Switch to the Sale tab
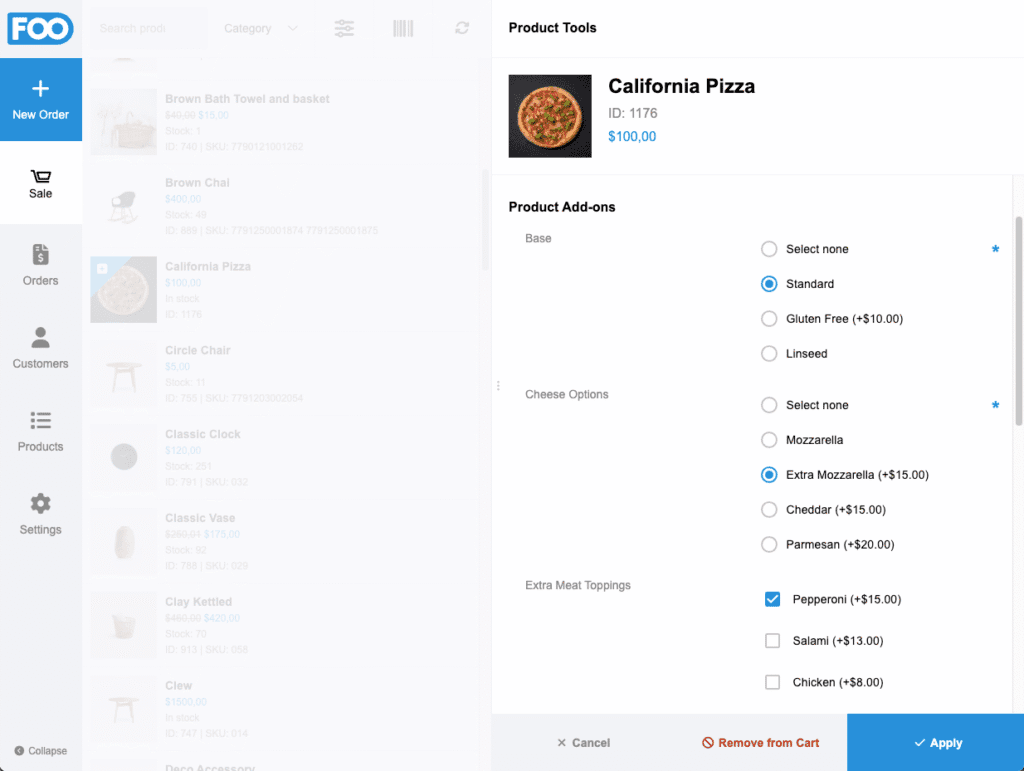The image size is (1024, 771). [x=40, y=182]
